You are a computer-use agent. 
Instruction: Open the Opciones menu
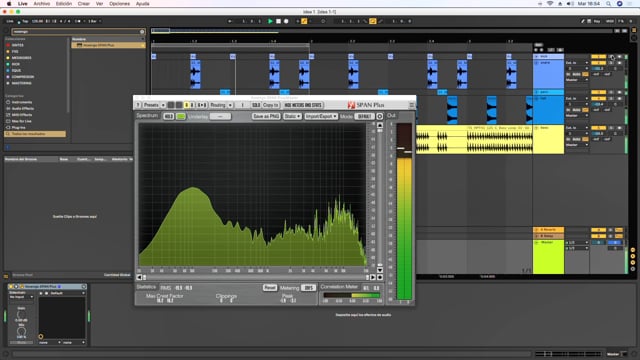click(120, 4)
